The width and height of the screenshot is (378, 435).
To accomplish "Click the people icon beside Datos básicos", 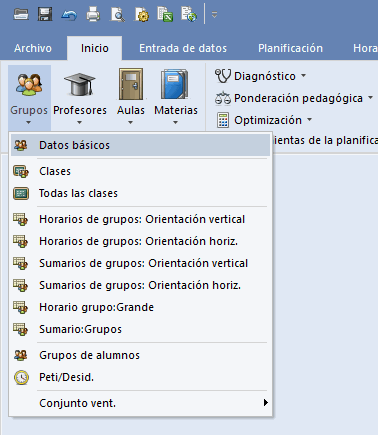I will pos(21,145).
